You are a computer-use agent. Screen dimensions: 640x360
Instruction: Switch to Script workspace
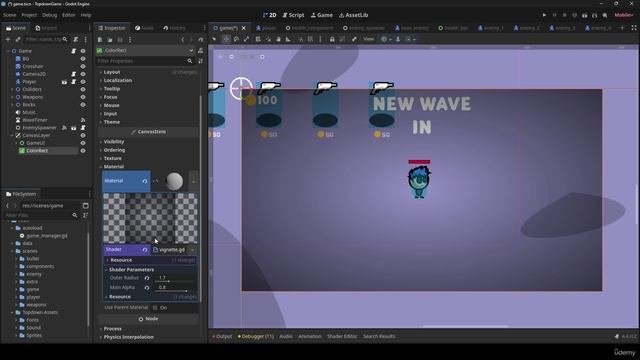point(293,15)
